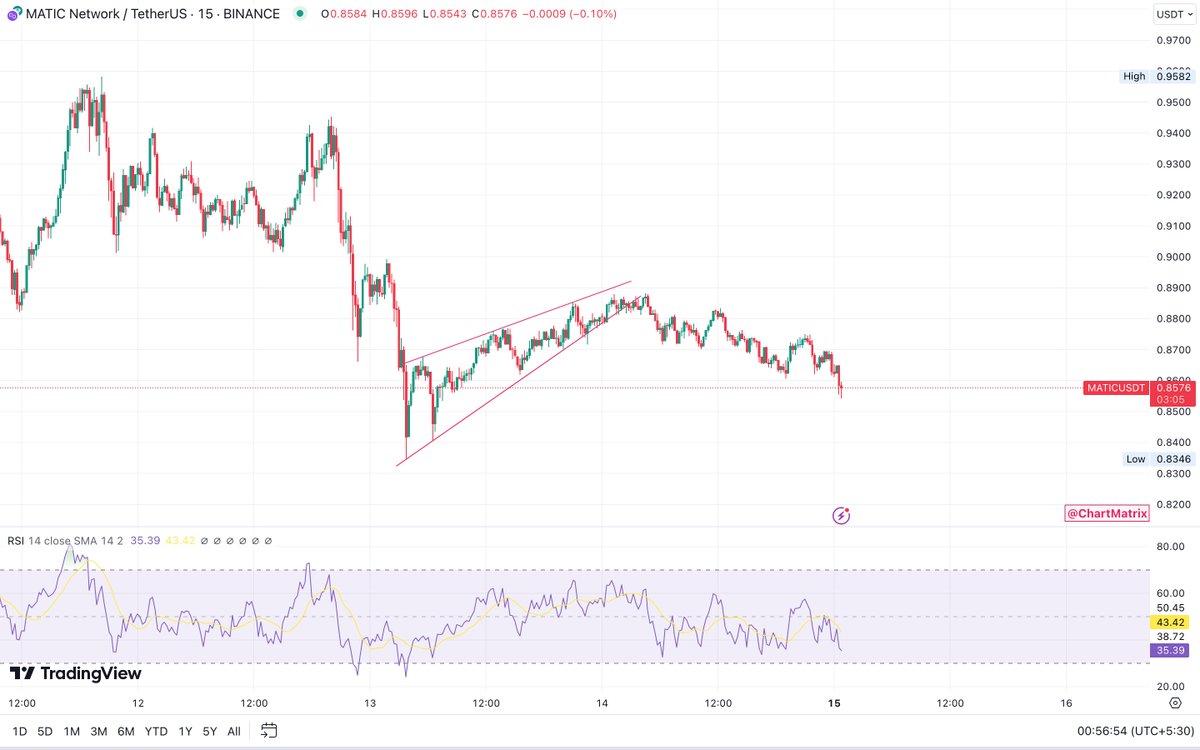Click the change −0.0009 (−0.10%) text
The image size is (1200, 750).
tap(571, 14)
